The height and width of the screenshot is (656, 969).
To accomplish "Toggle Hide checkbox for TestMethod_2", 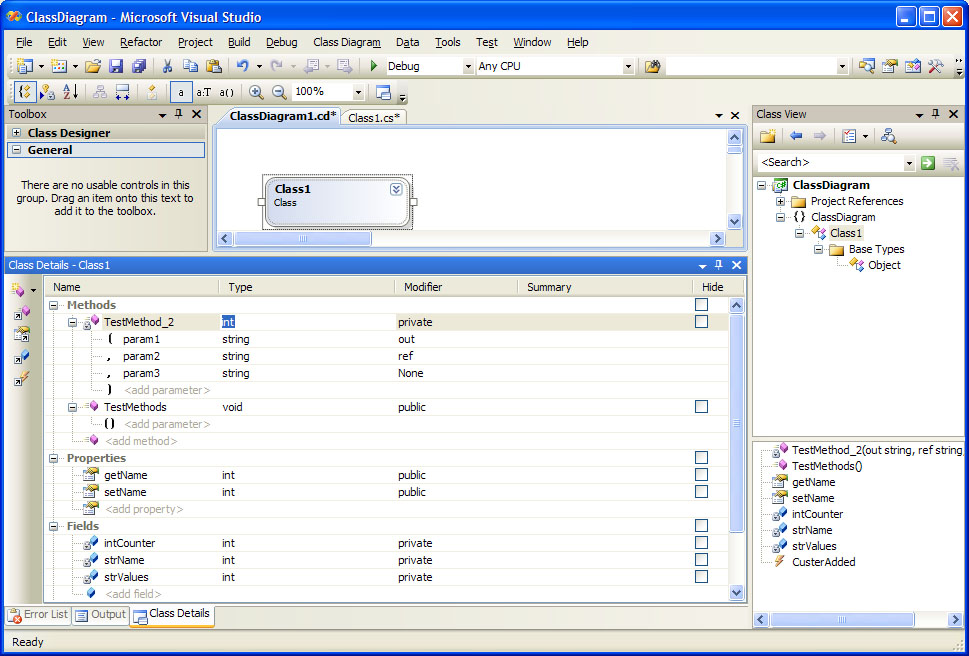I will [701, 322].
